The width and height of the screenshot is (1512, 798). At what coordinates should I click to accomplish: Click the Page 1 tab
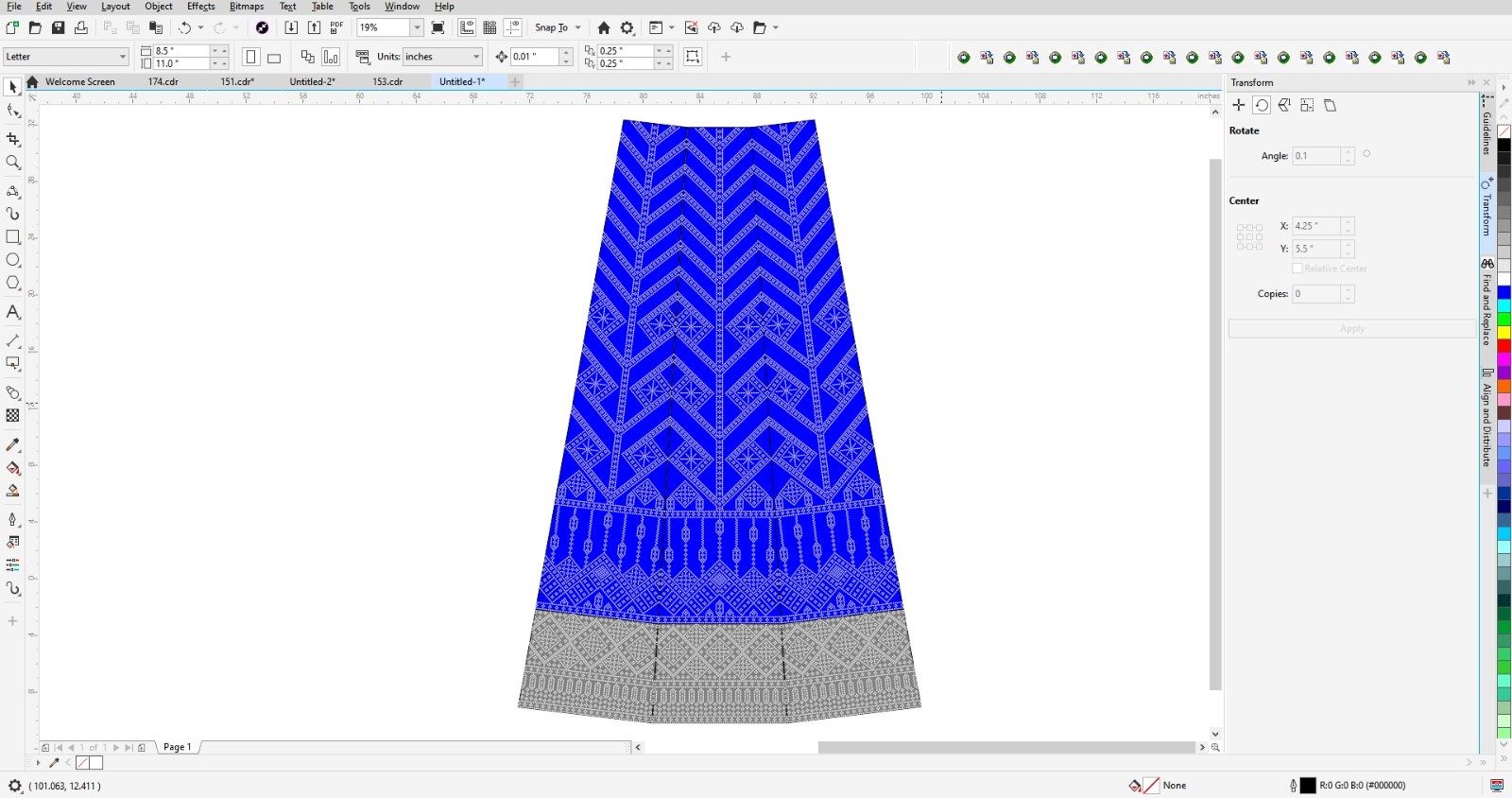click(x=178, y=747)
